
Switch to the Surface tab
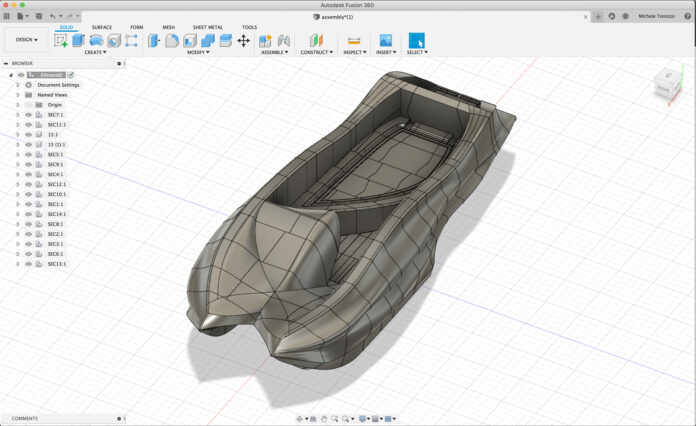tap(102, 27)
